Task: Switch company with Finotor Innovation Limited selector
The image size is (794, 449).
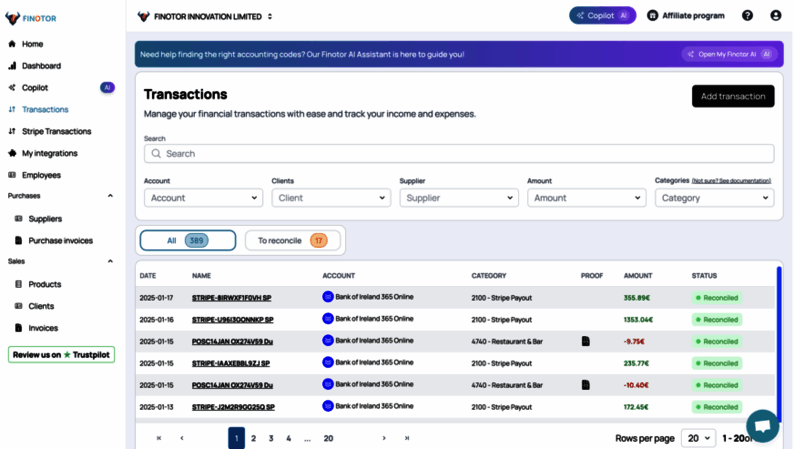Action: [x=205, y=16]
